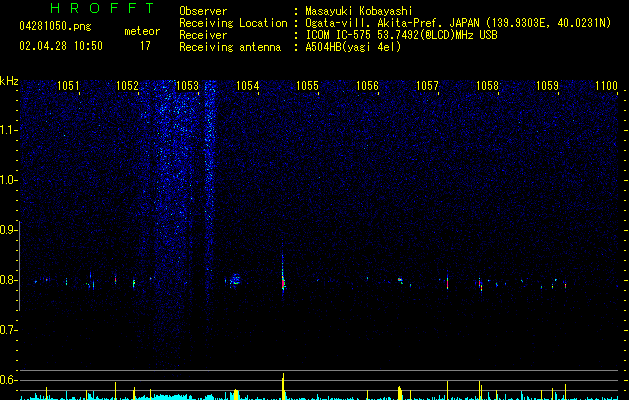
Task: Click the 1053 time axis label
Action: pyautogui.click(x=187, y=86)
